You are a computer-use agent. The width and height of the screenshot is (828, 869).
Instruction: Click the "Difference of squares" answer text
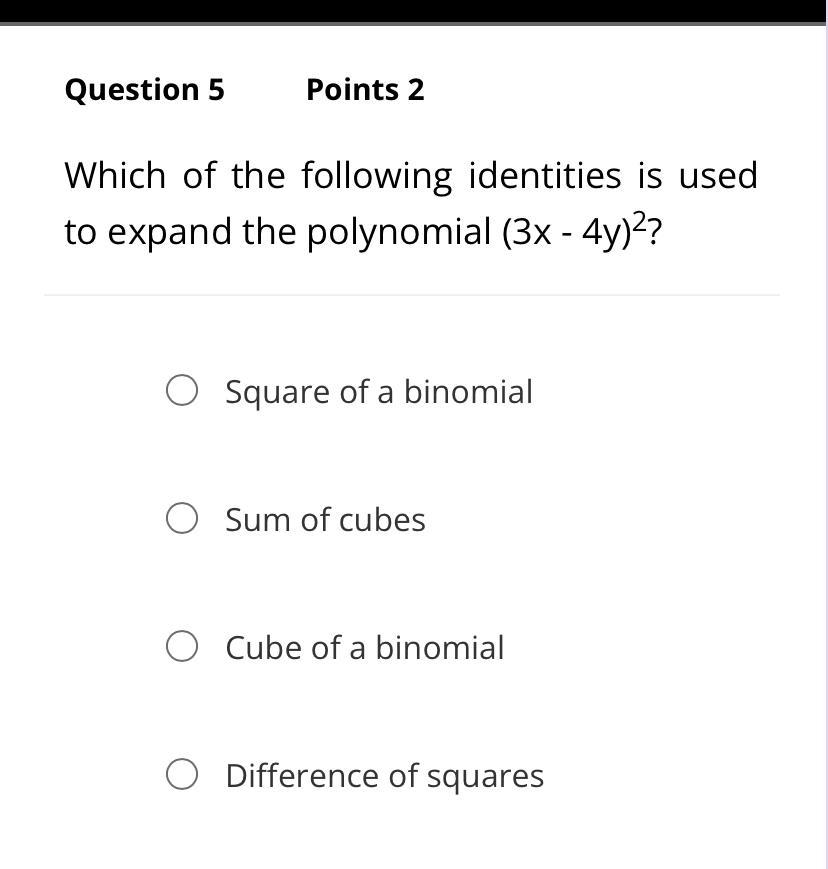(384, 776)
